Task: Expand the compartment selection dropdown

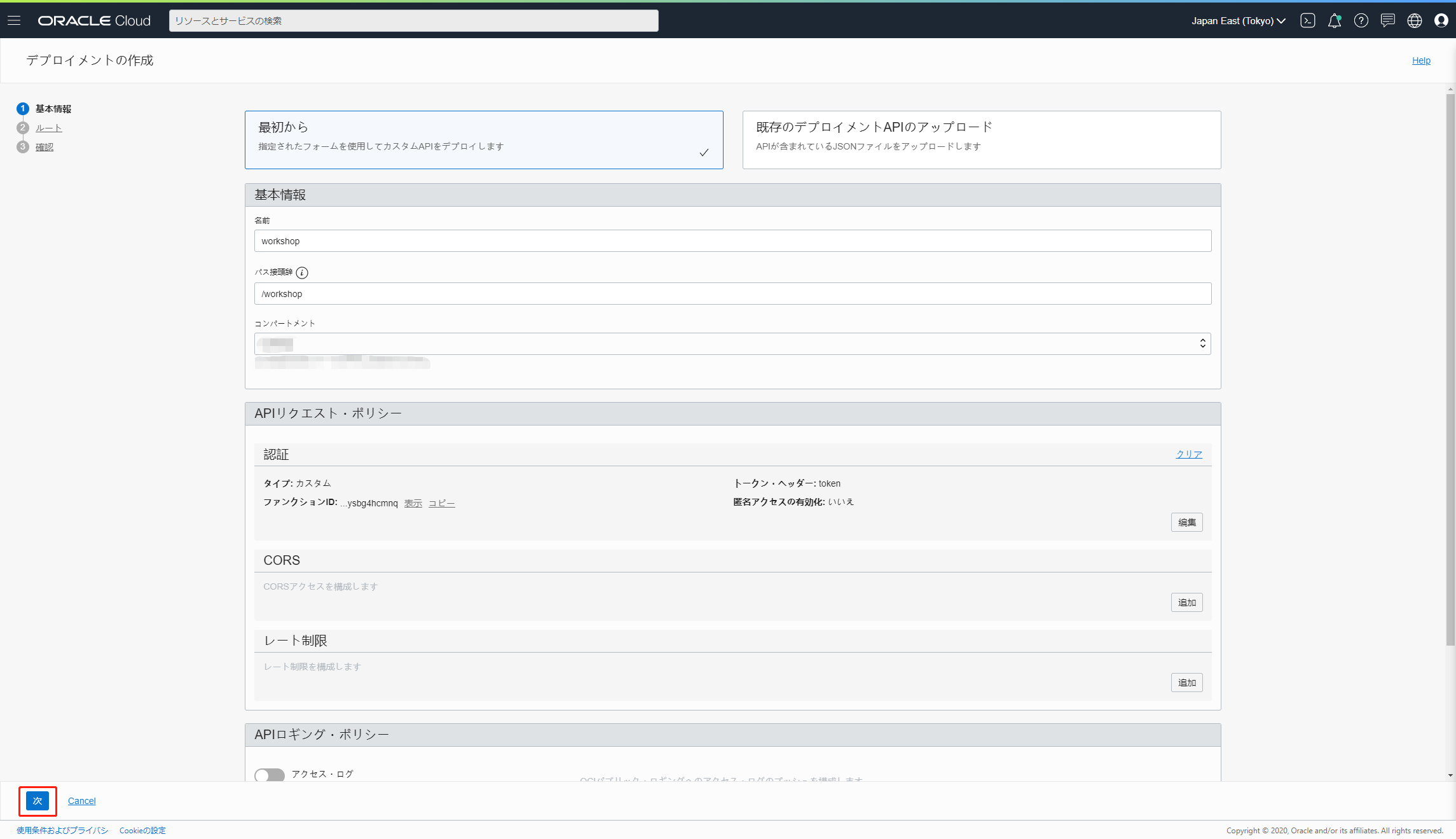Action: (x=732, y=344)
